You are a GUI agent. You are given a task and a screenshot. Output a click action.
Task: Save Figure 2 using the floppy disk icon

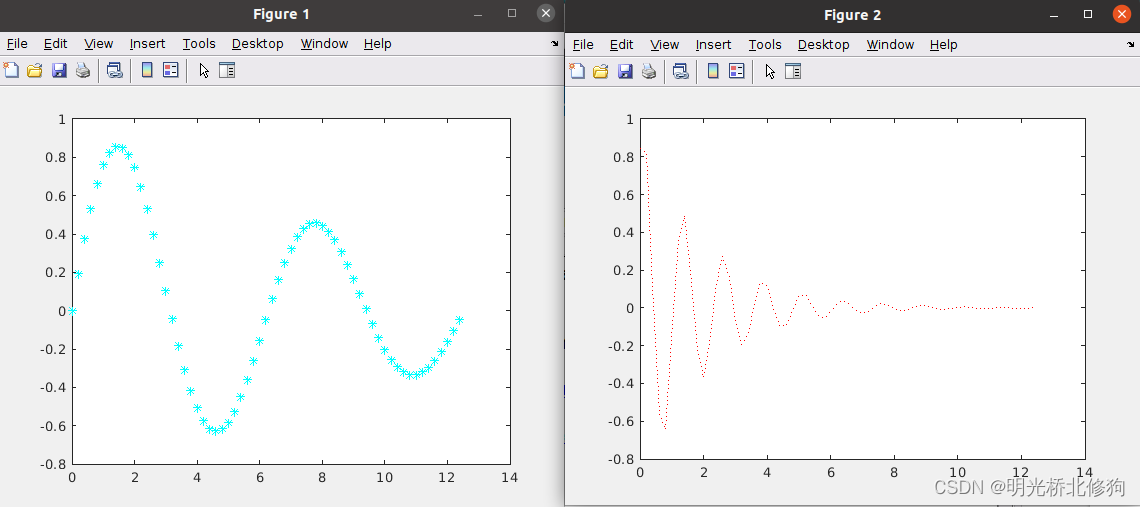click(x=625, y=71)
